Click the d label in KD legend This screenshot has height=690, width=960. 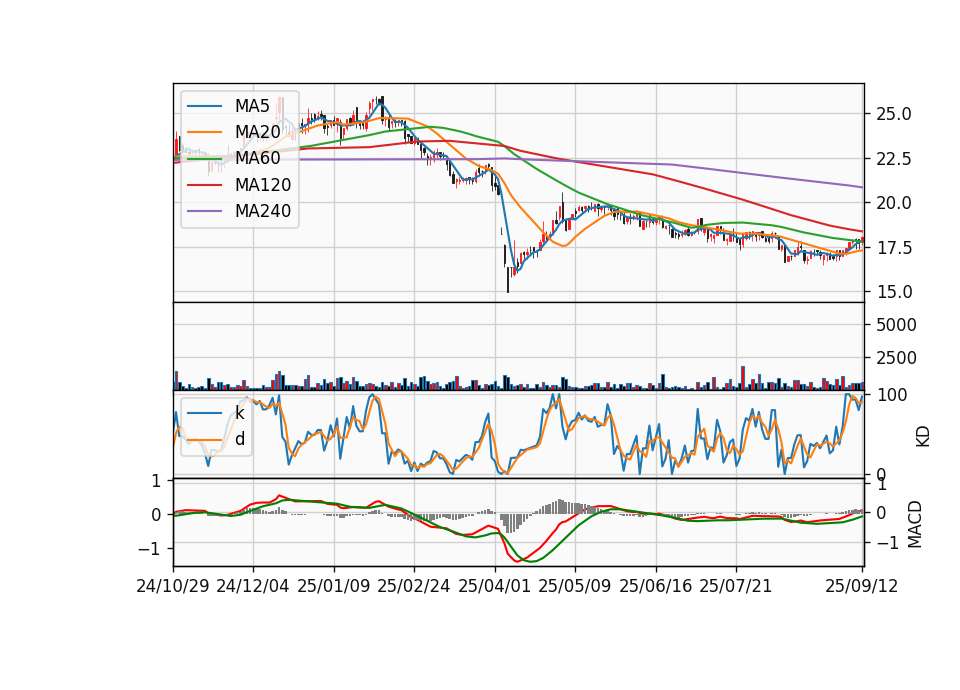240,439
